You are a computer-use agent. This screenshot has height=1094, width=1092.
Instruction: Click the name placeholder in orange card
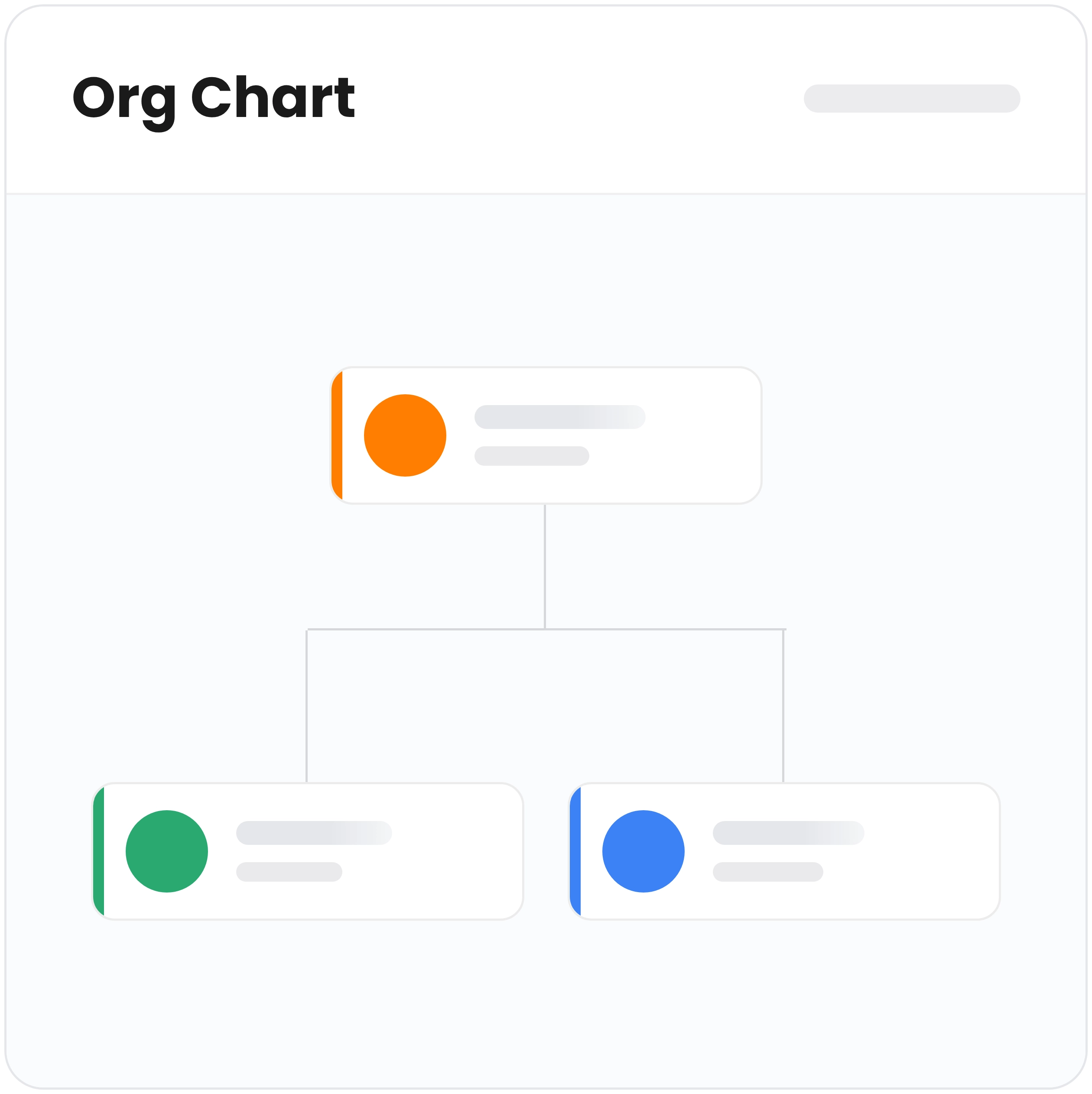click(560, 417)
